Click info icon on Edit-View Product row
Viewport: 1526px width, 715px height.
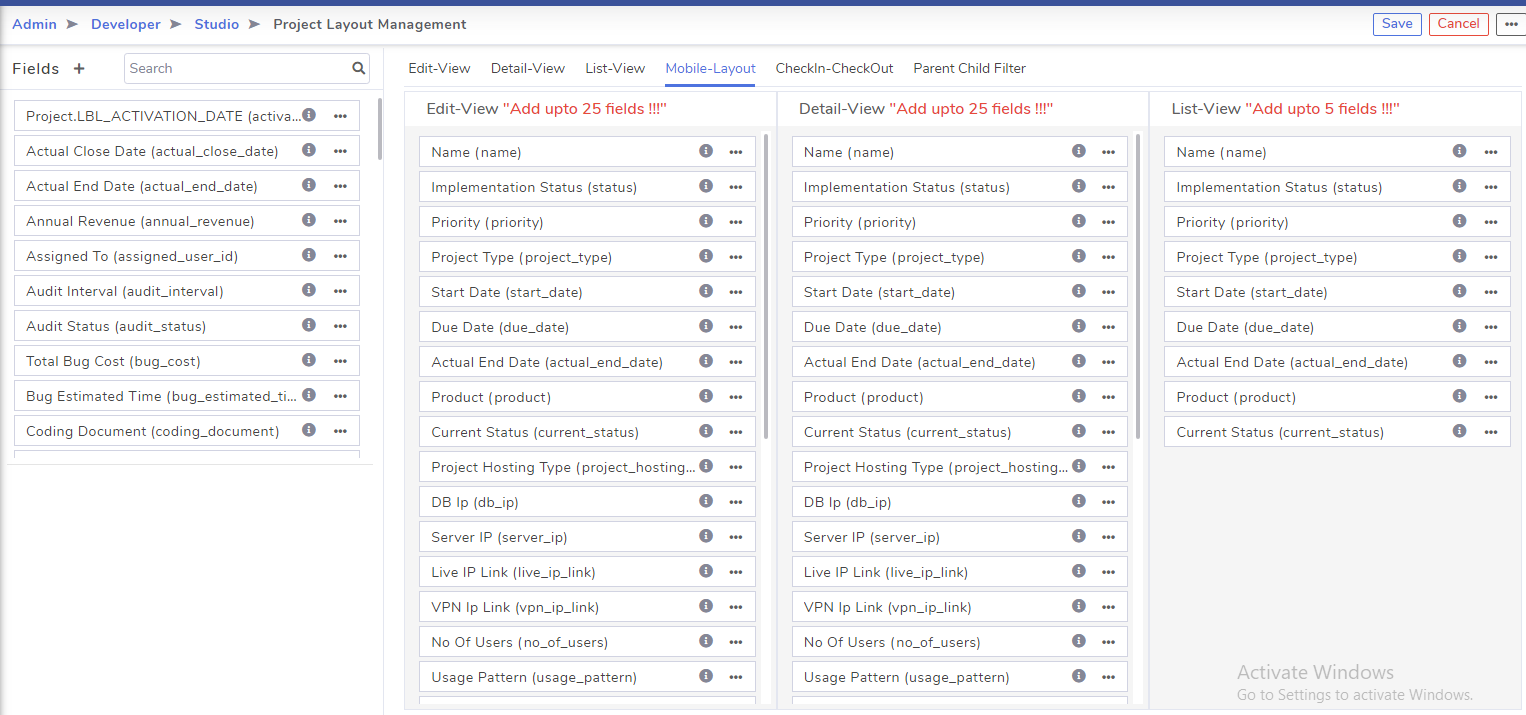click(x=706, y=396)
